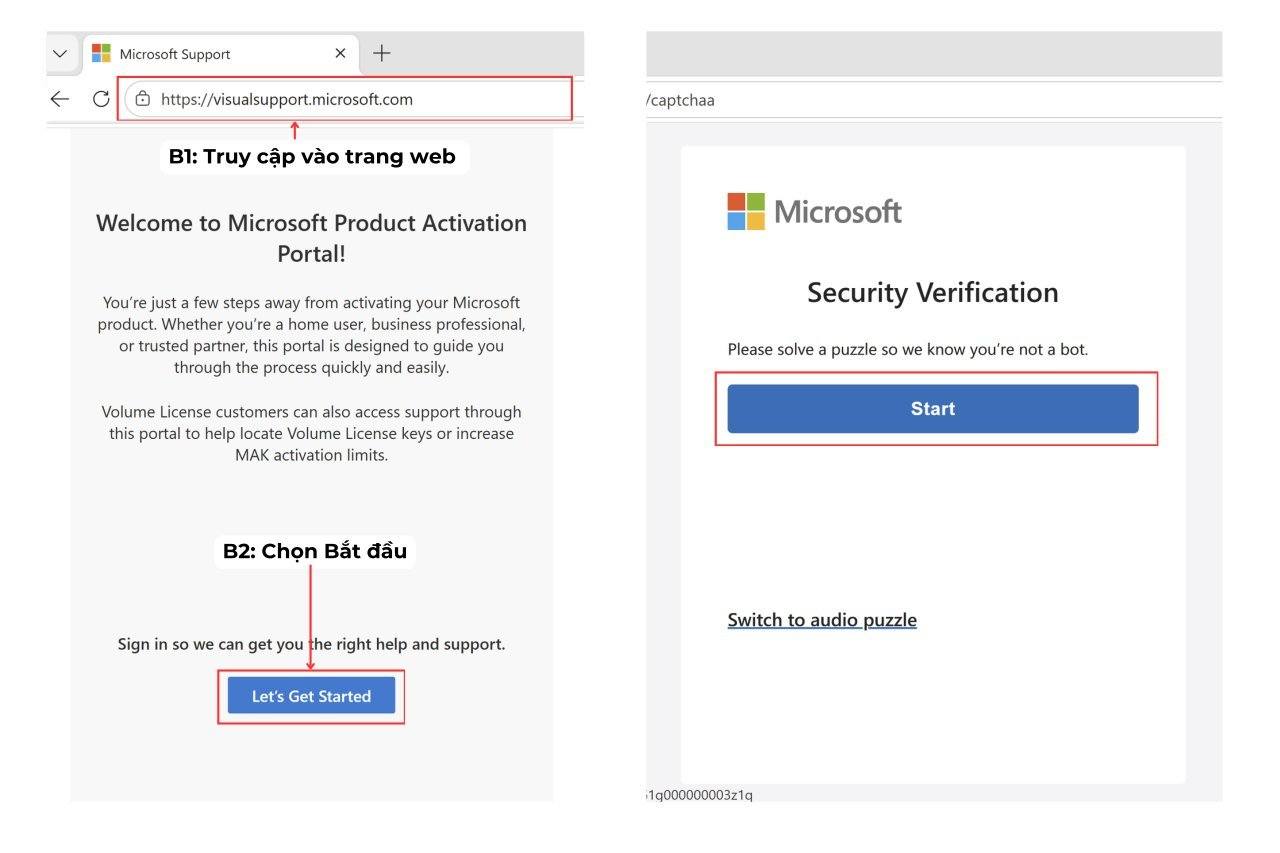Open the tab search chevron dropdown
Screen dimensions: 1280x853
pyautogui.click(x=58, y=53)
